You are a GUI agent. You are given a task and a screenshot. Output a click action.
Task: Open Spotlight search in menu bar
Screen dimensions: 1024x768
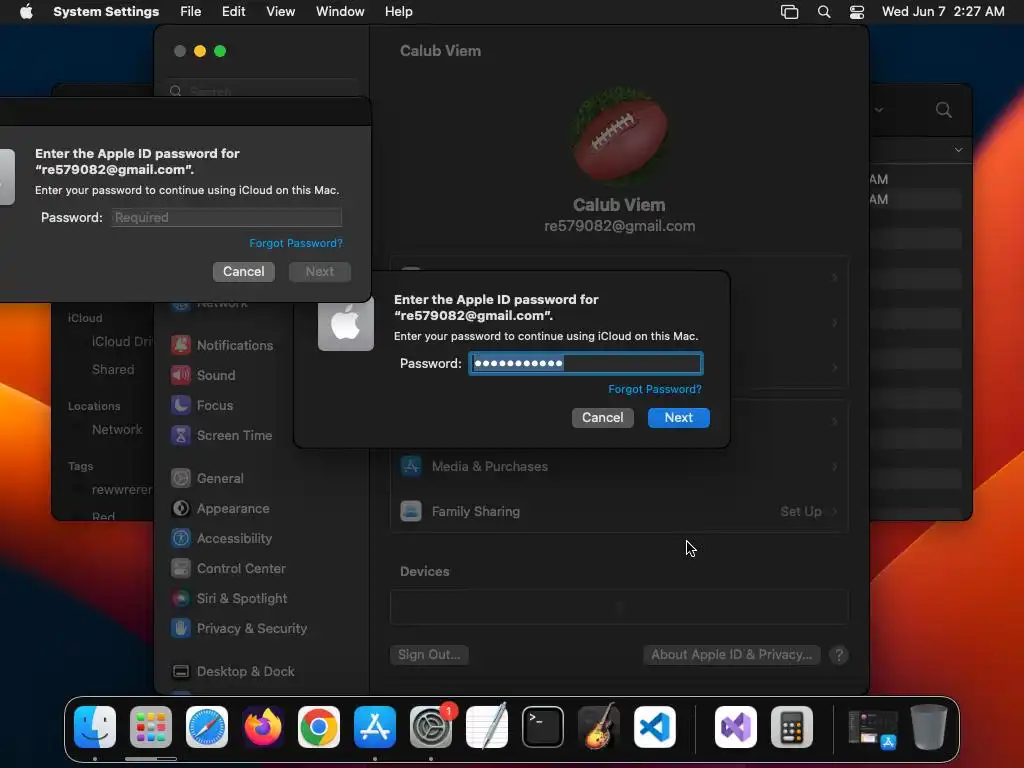tap(824, 12)
